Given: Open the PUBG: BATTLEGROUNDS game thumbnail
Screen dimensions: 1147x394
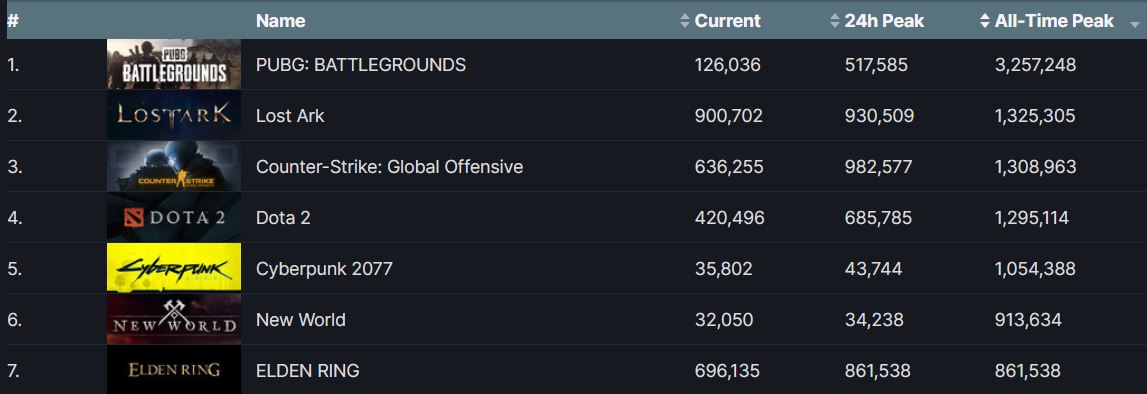Looking at the screenshot, I should 173,64.
